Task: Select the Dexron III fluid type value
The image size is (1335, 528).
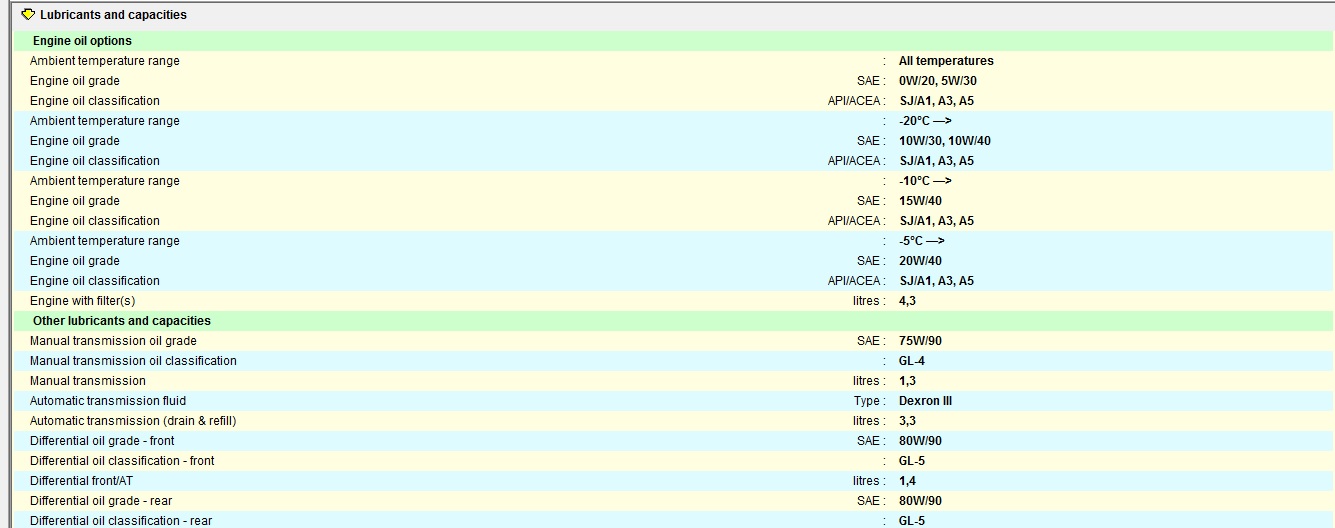Action: click(x=925, y=401)
